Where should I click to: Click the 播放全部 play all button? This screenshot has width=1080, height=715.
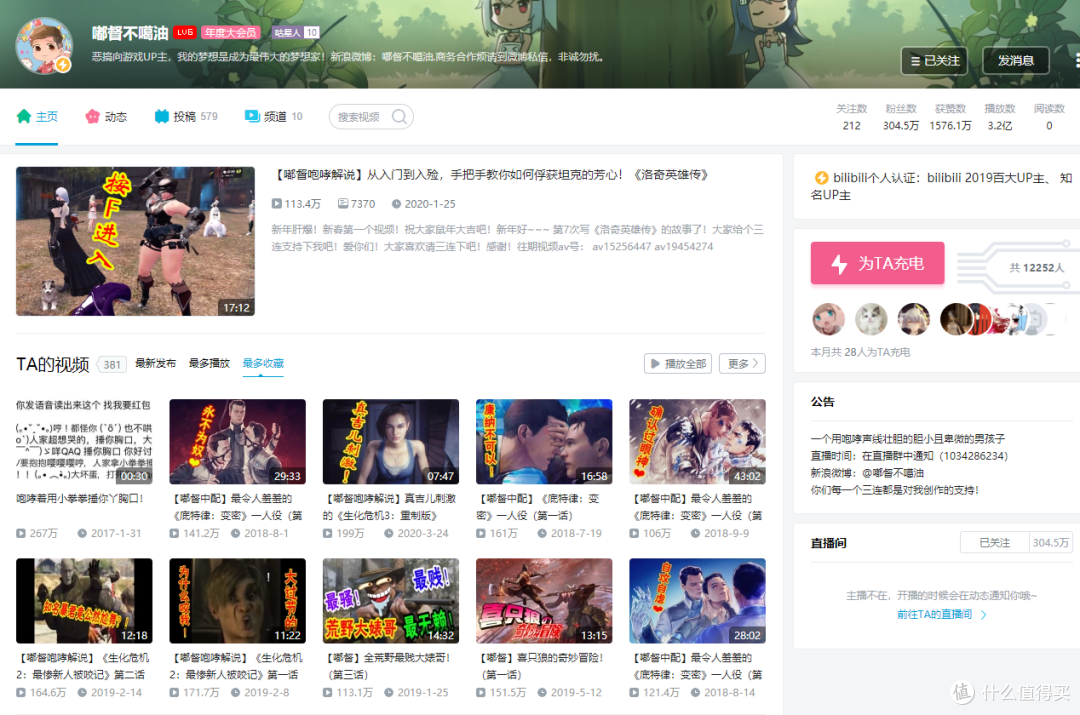click(678, 364)
